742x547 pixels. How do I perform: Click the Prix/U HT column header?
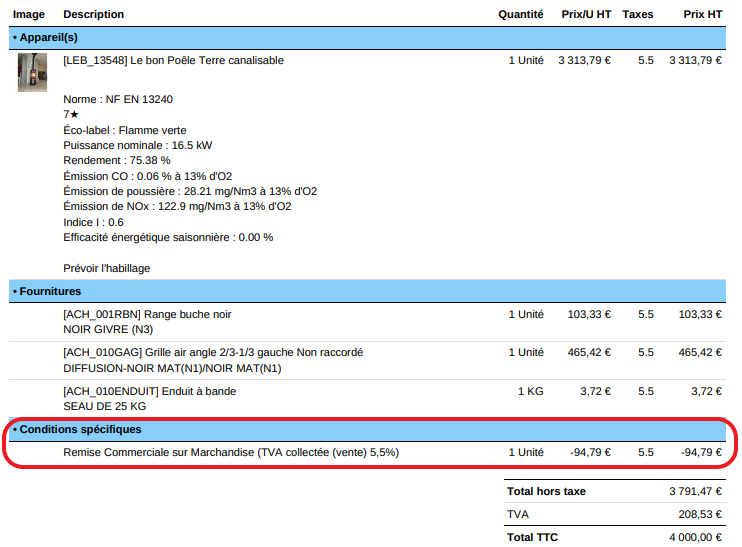586,14
